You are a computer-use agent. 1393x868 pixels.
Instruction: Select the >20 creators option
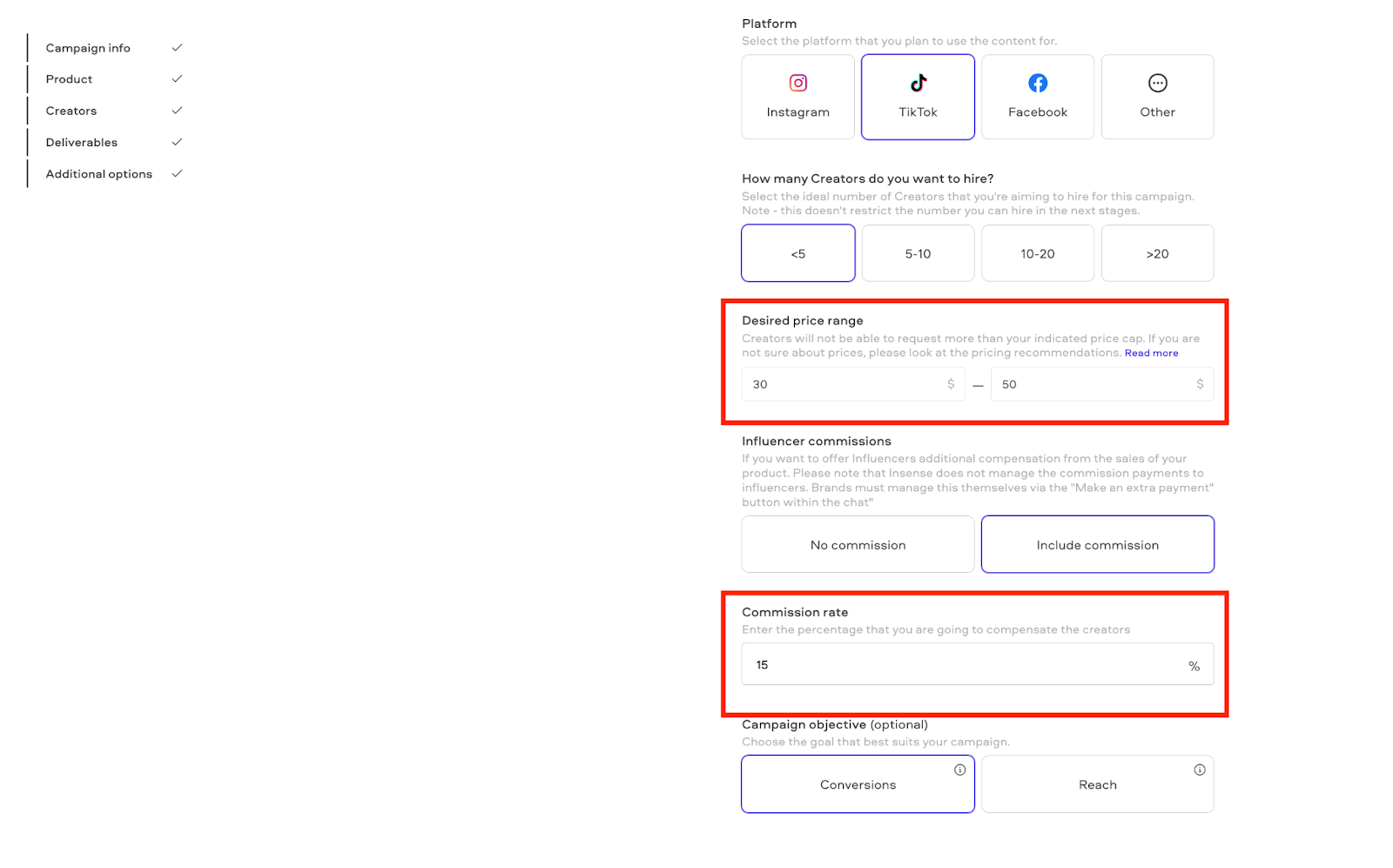(x=1157, y=253)
